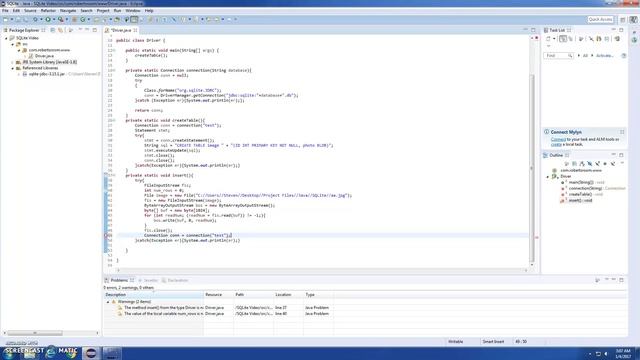Collapse the Referenced Libraries node
Screen dimensions: 640x360
point(12,68)
